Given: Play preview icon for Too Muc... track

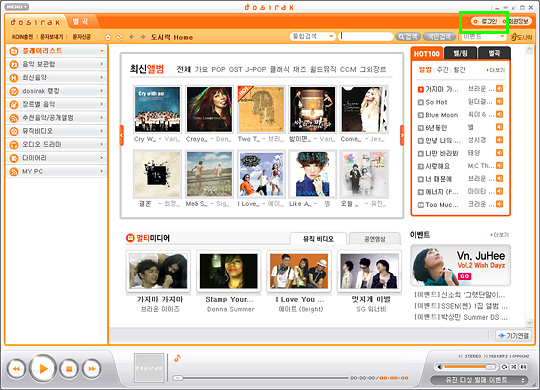Looking at the screenshot, I should 499,204.
